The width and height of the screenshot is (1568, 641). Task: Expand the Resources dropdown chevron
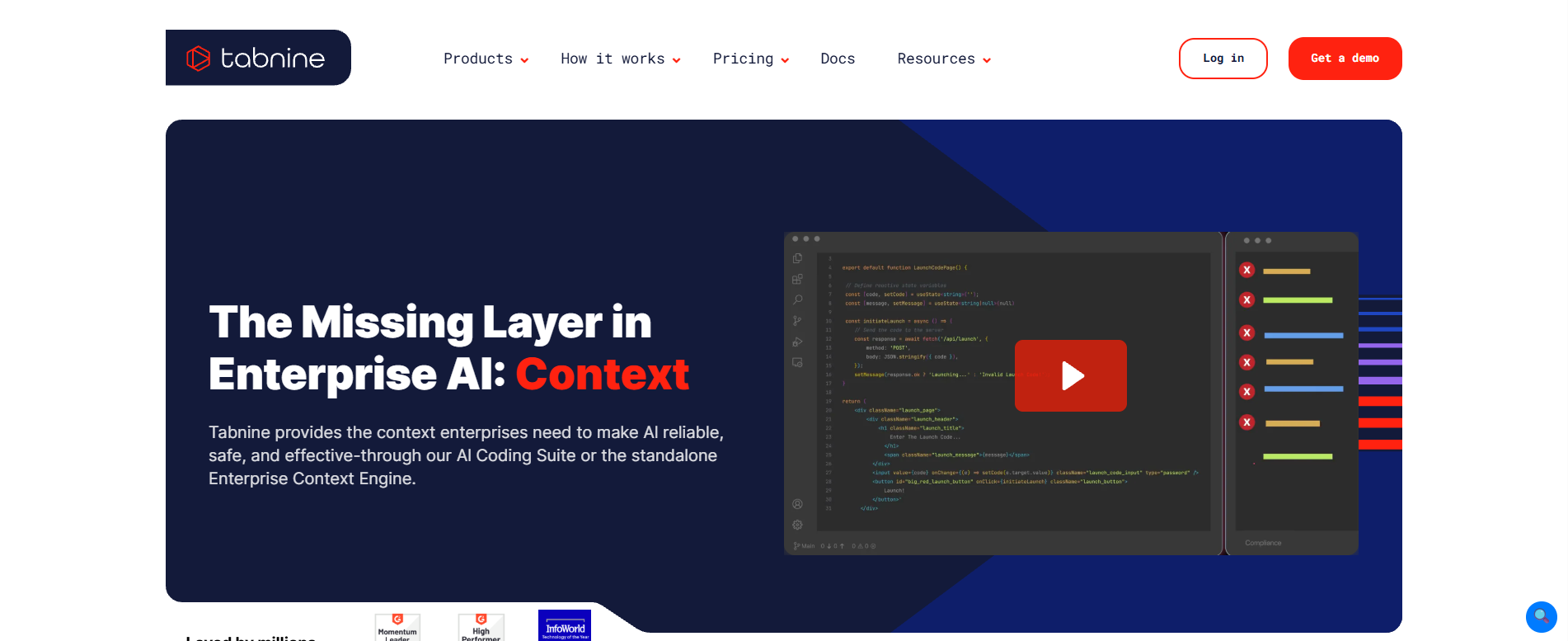[987, 60]
